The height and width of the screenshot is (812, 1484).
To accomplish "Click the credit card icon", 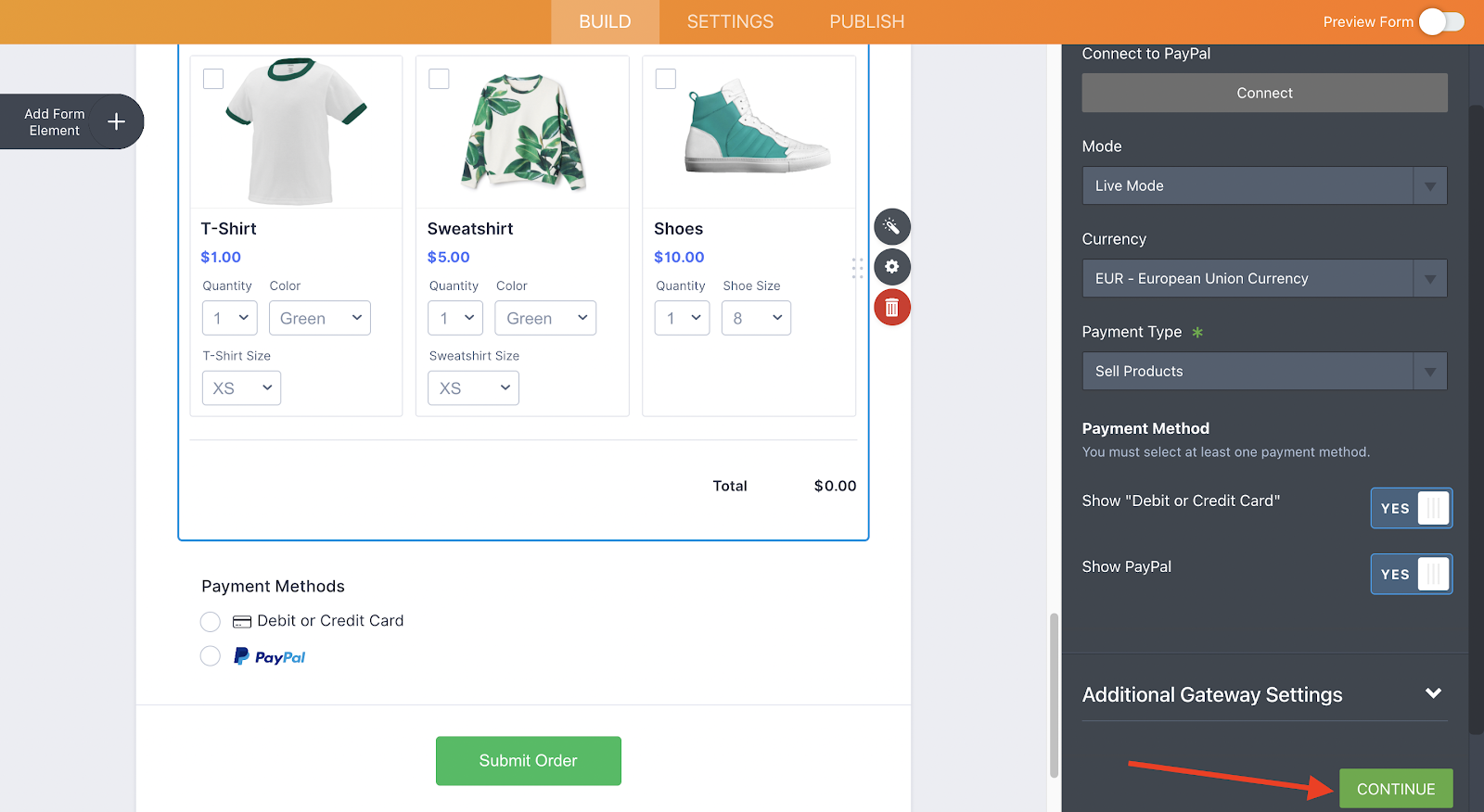I will (242, 621).
